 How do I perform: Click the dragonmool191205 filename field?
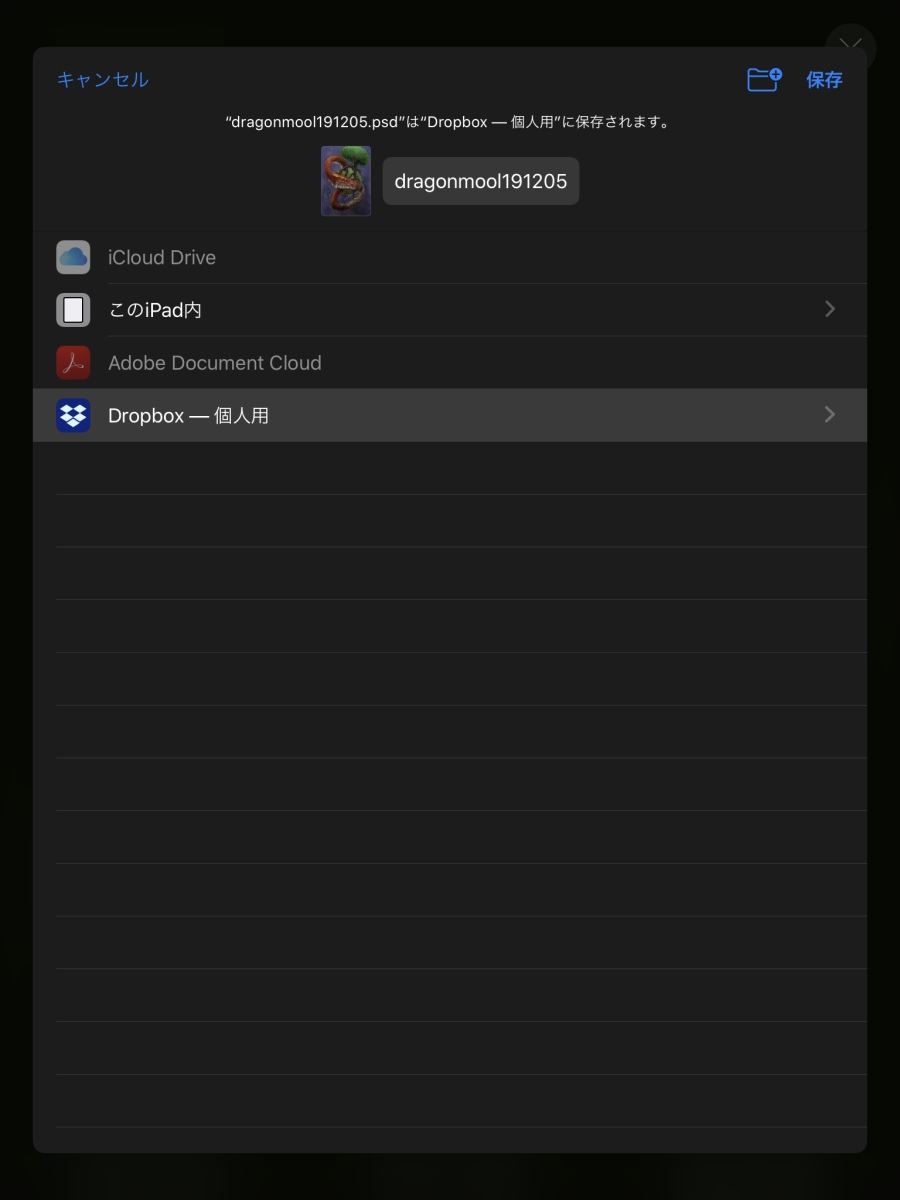tap(480, 181)
